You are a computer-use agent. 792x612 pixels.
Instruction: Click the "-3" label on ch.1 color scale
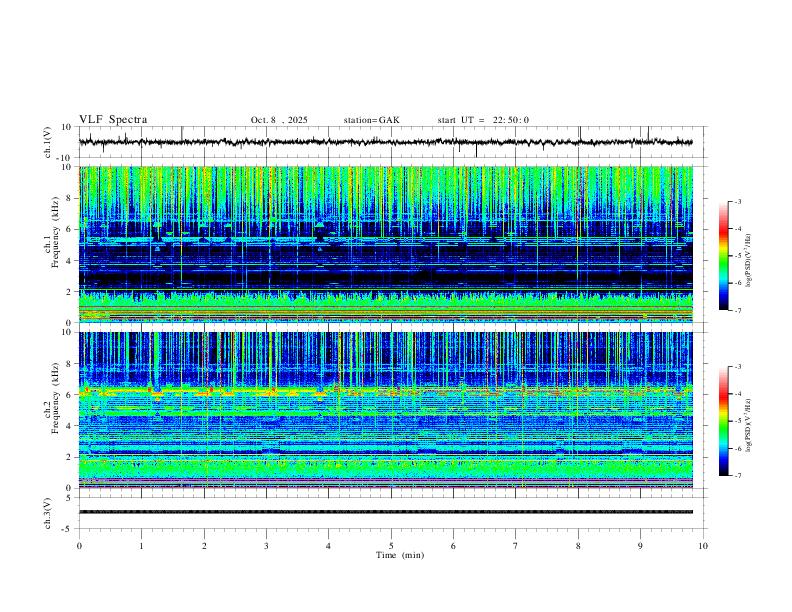pyautogui.click(x=737, y=201)
